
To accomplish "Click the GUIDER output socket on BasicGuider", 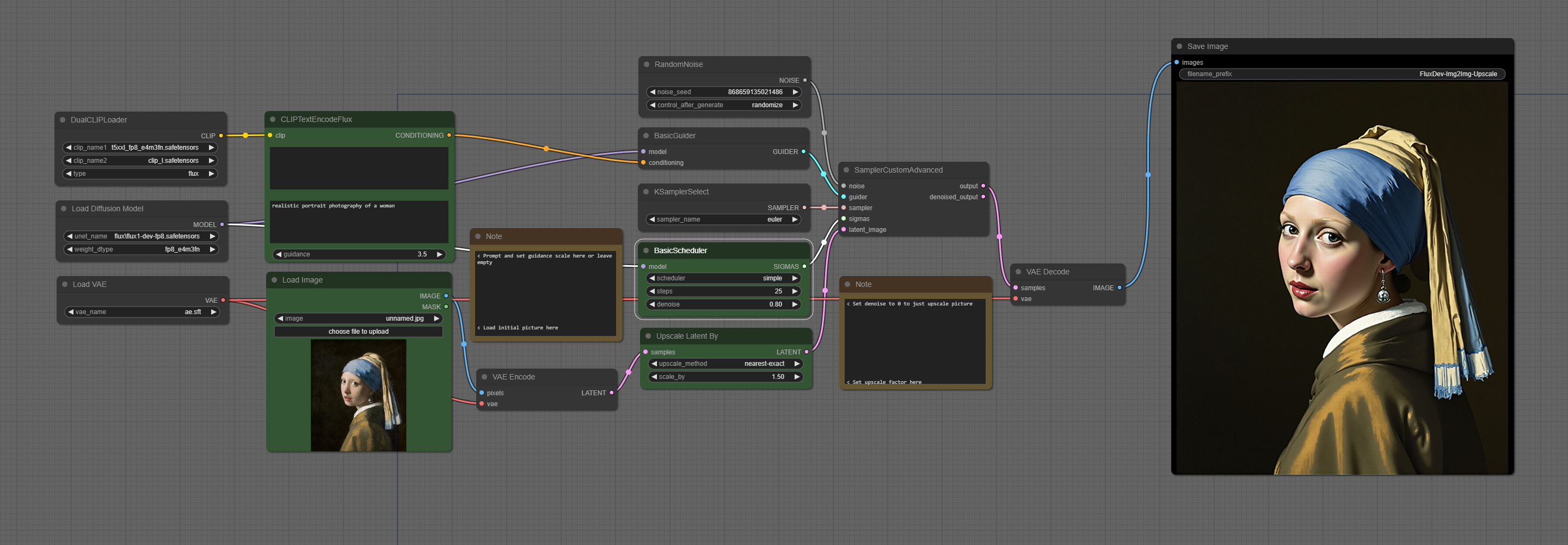I will click(x=803, y=151).
